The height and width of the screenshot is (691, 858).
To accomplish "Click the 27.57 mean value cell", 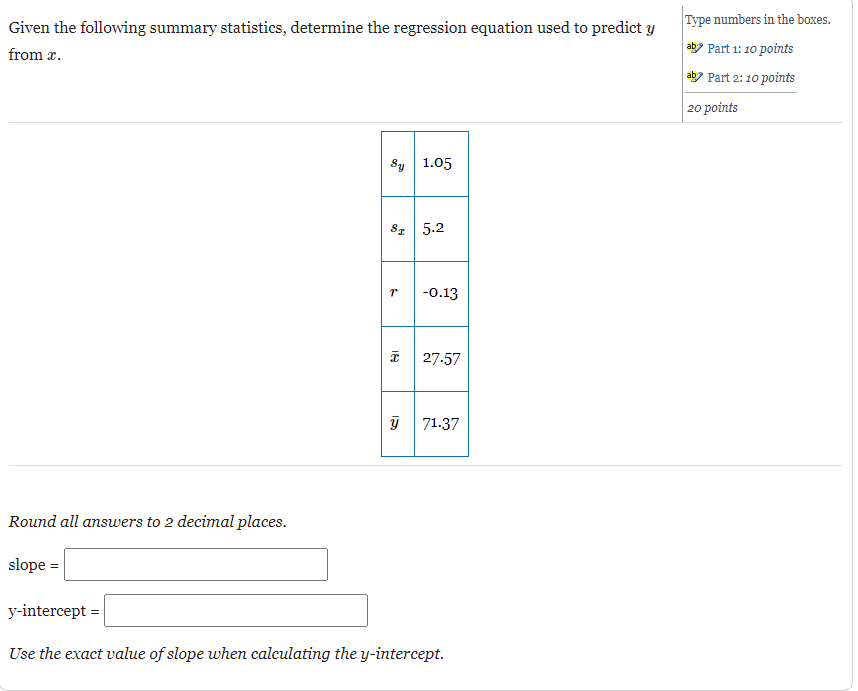I will (x=440, y=358).
